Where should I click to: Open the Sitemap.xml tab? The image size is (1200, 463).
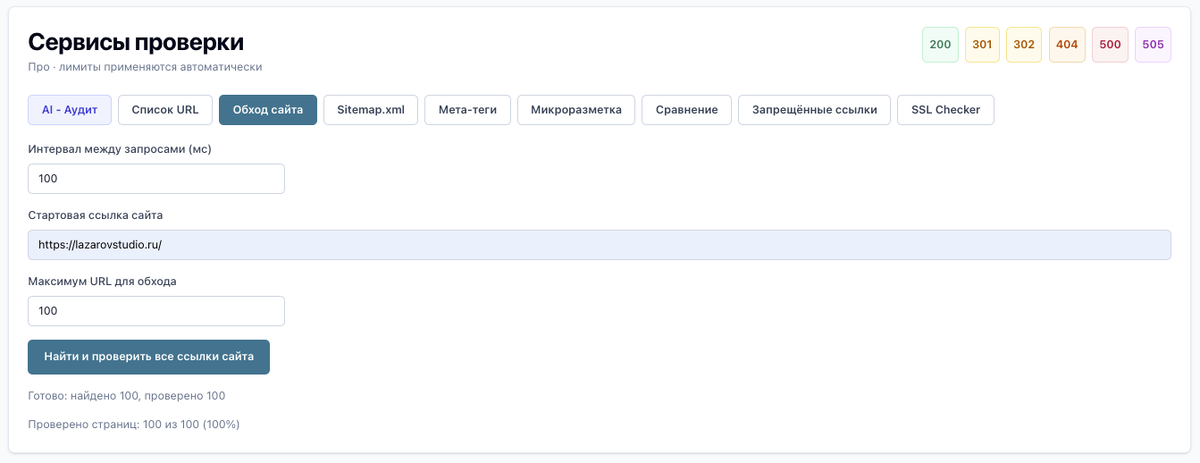[x=371, y=110]
